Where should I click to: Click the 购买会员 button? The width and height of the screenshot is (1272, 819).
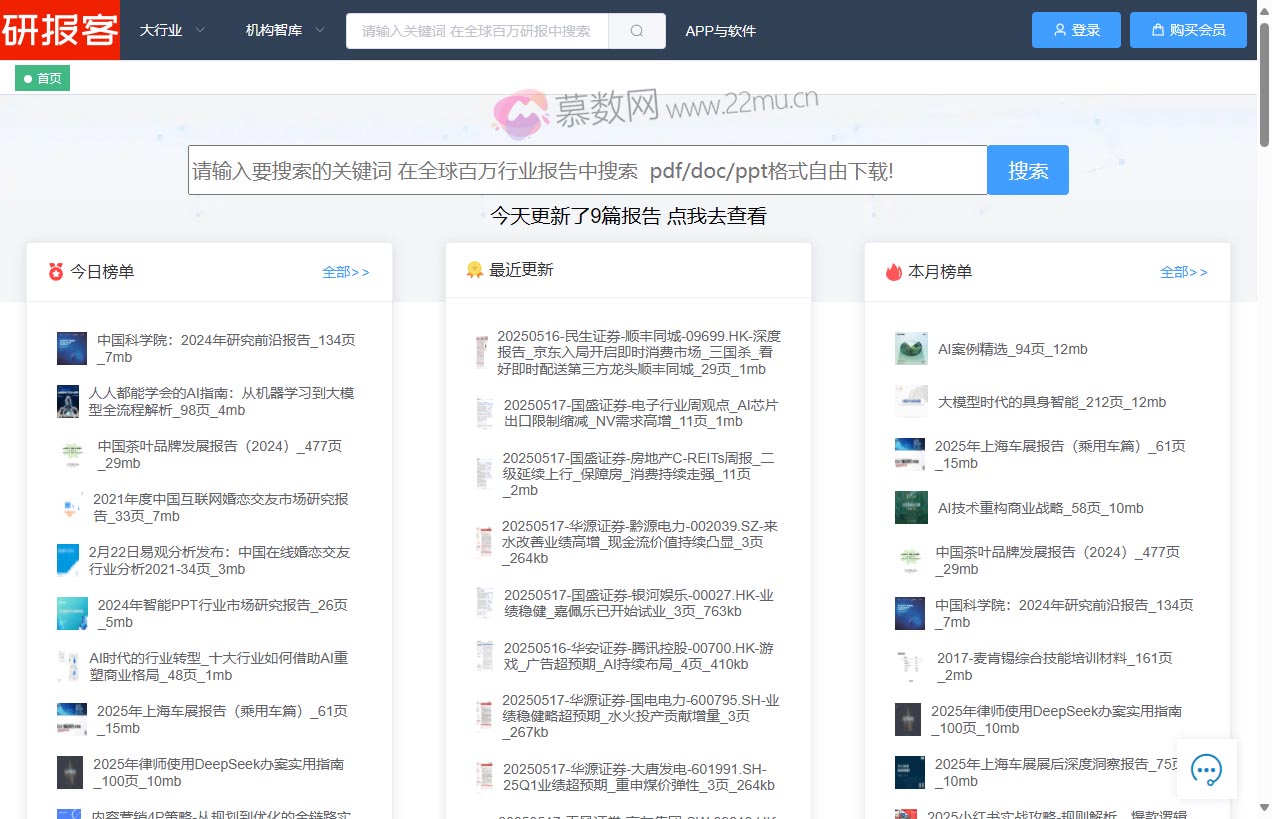pos(1188,30)
